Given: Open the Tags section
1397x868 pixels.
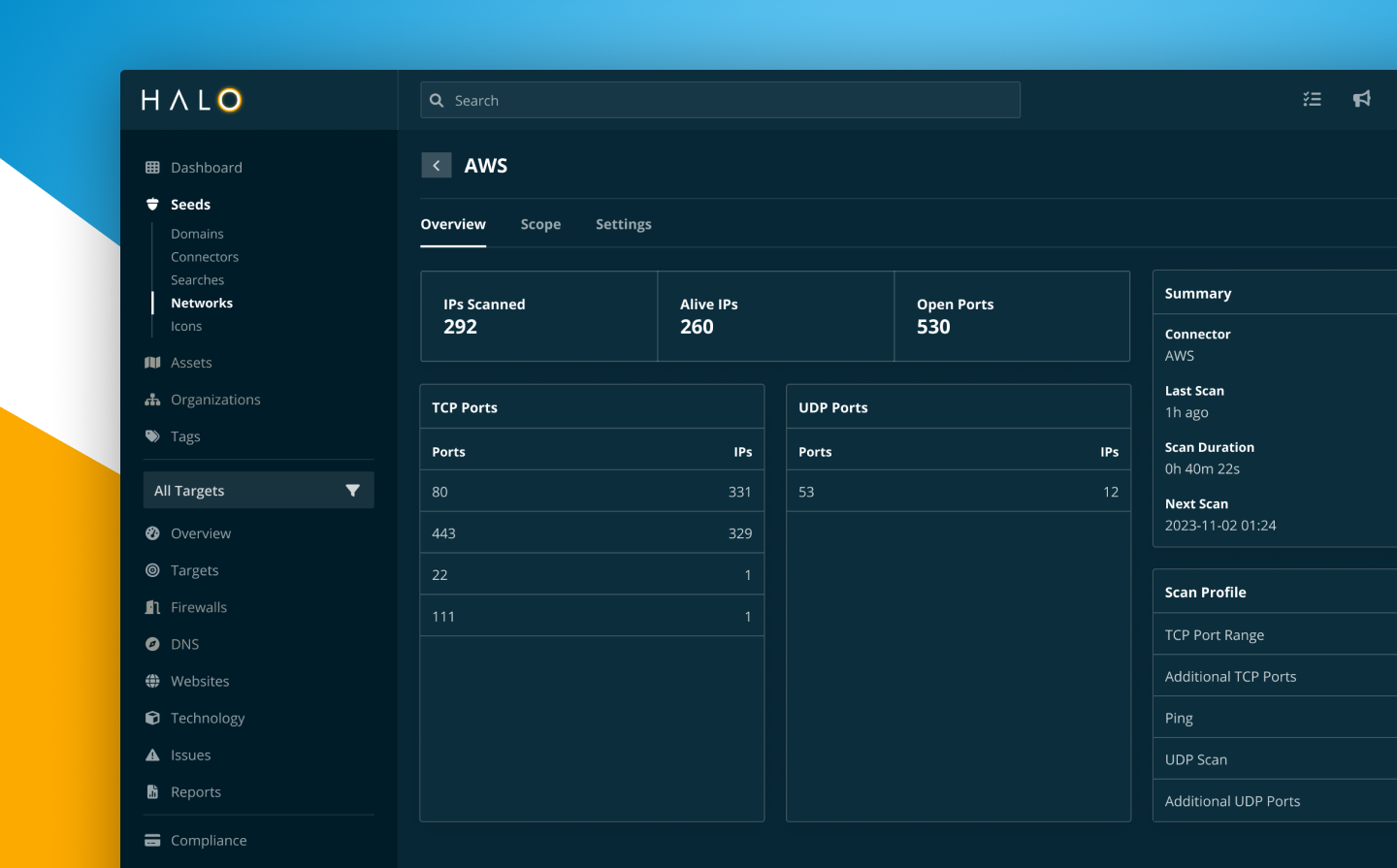Looking at the screenshot, I should coord(185,435).
